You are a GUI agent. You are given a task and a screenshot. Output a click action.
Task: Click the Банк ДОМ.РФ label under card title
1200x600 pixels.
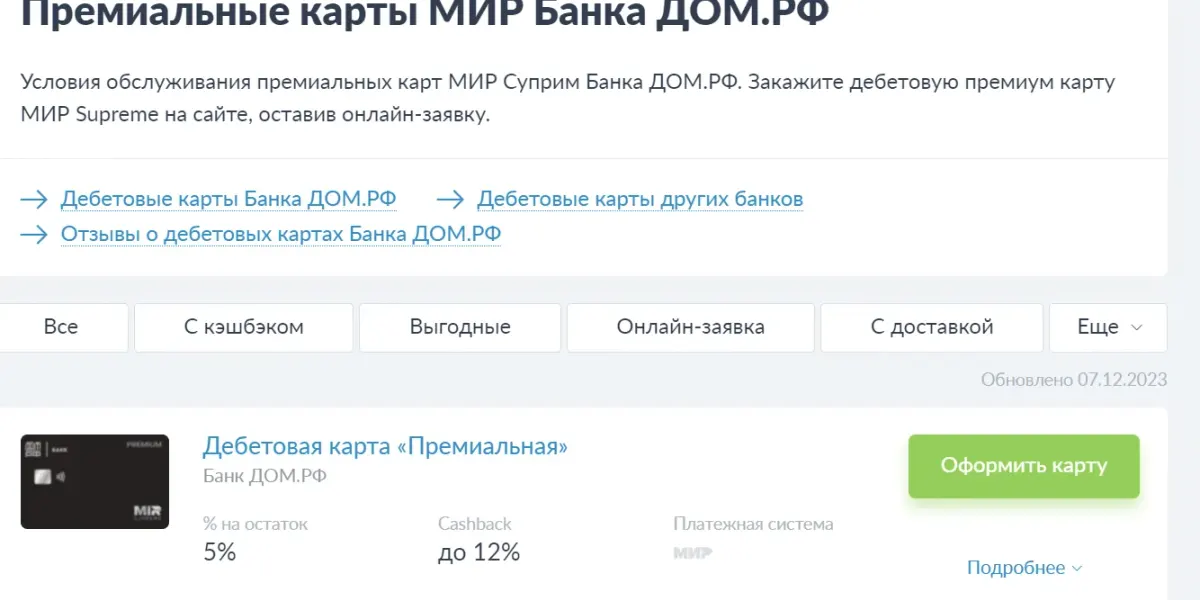(264, 476)
